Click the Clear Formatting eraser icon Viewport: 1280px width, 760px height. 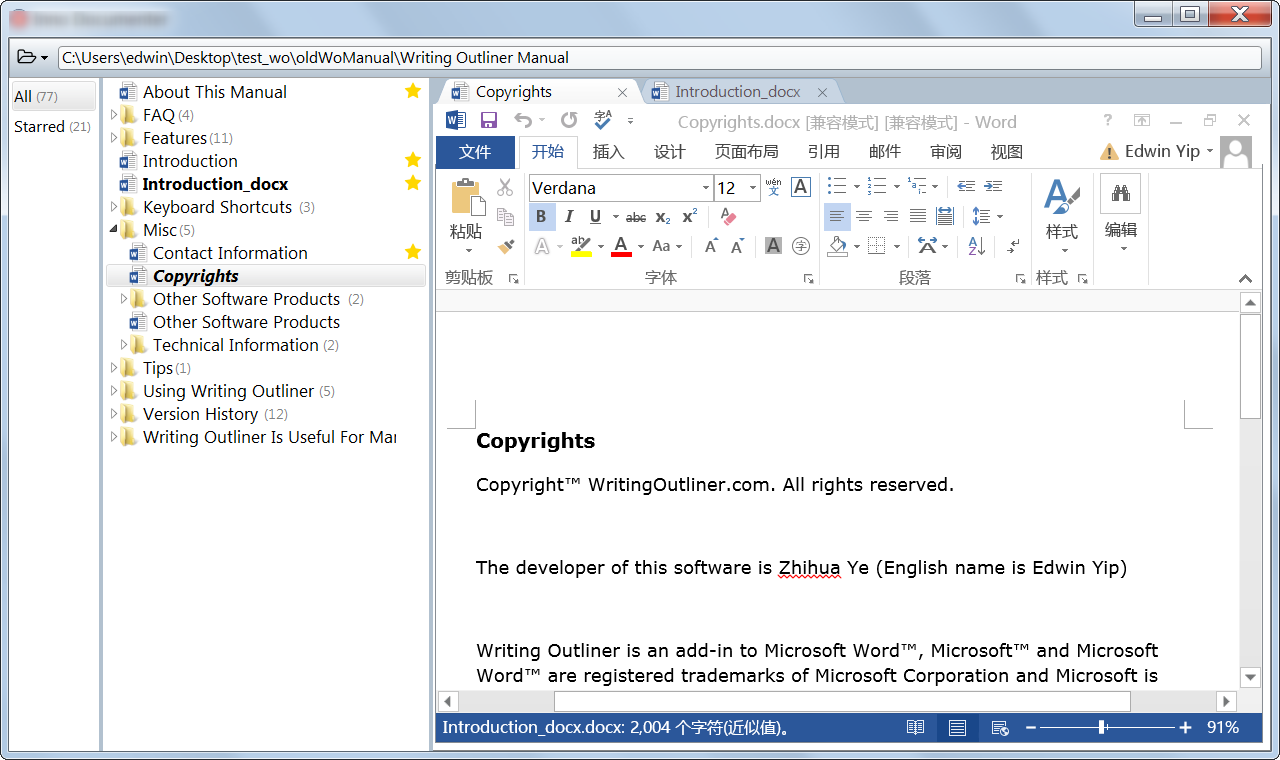(x=728, y=217)
